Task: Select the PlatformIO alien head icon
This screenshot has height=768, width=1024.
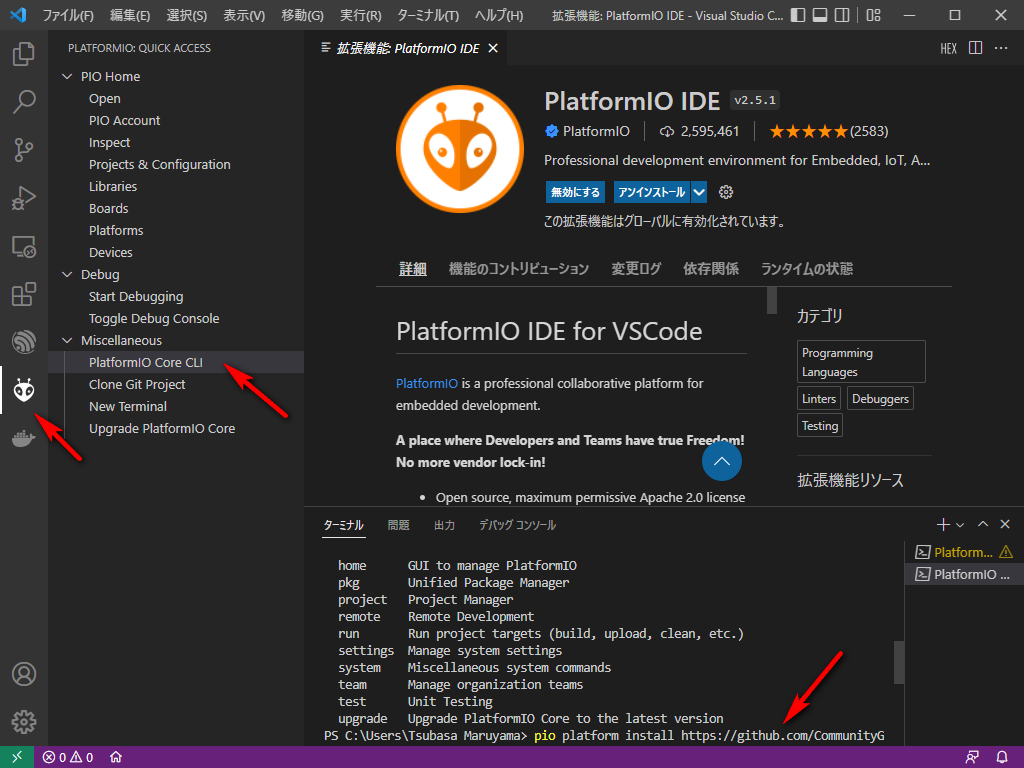Action: pyautogui.click(x=24, y=390)
